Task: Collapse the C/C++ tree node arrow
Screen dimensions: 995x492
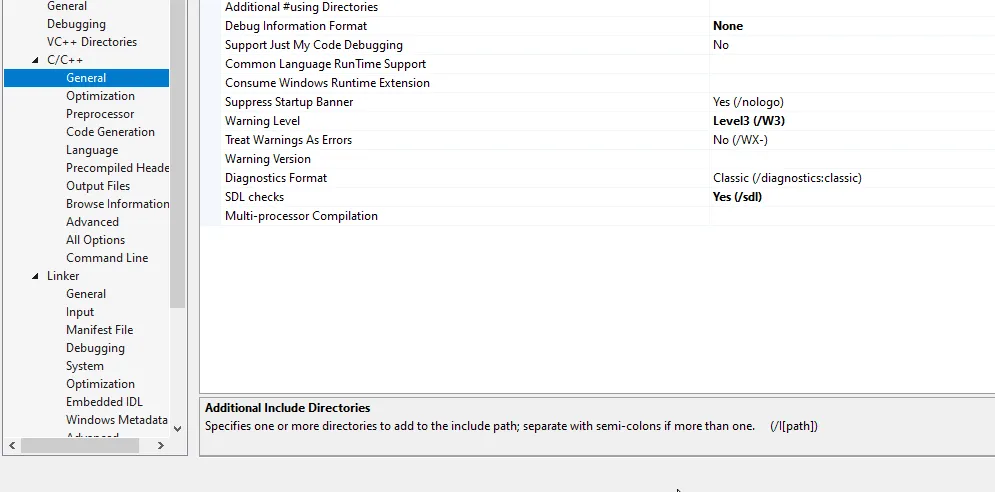Action: click(36, 60)
